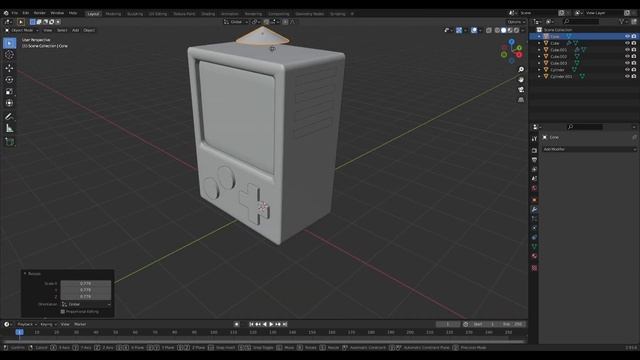The image size is (640, 360).
Task: Open the Object properties tab
Action: 534,200
